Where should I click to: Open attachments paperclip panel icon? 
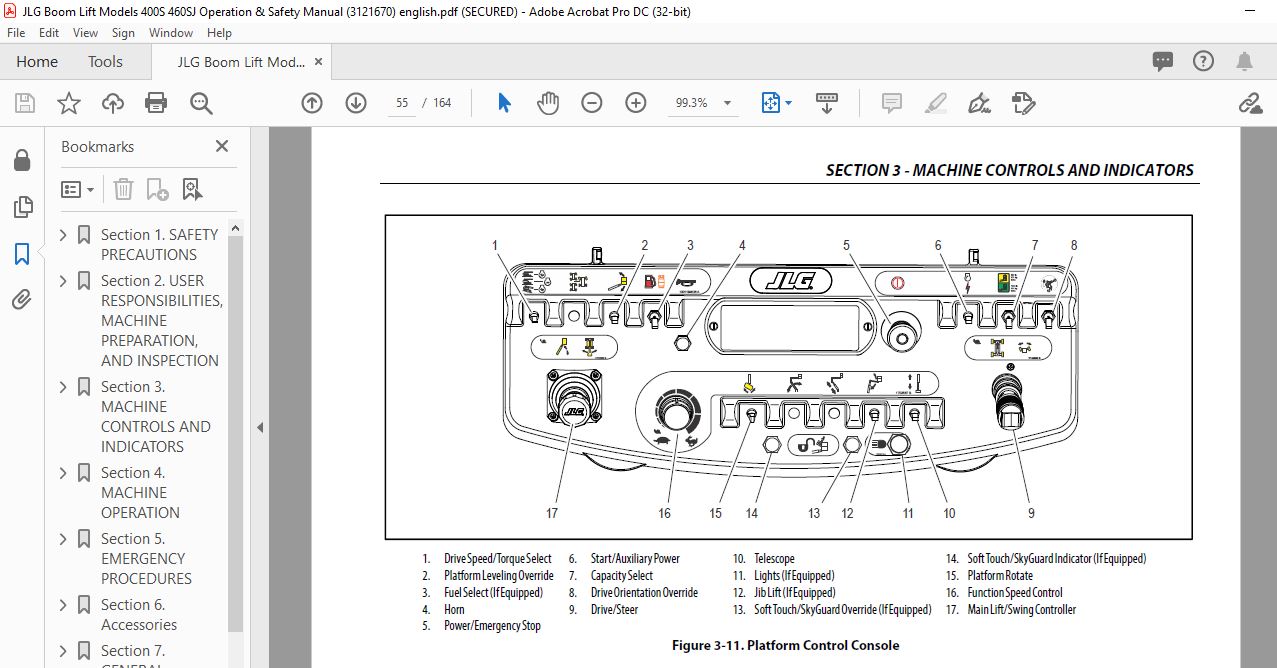point(22,300)
